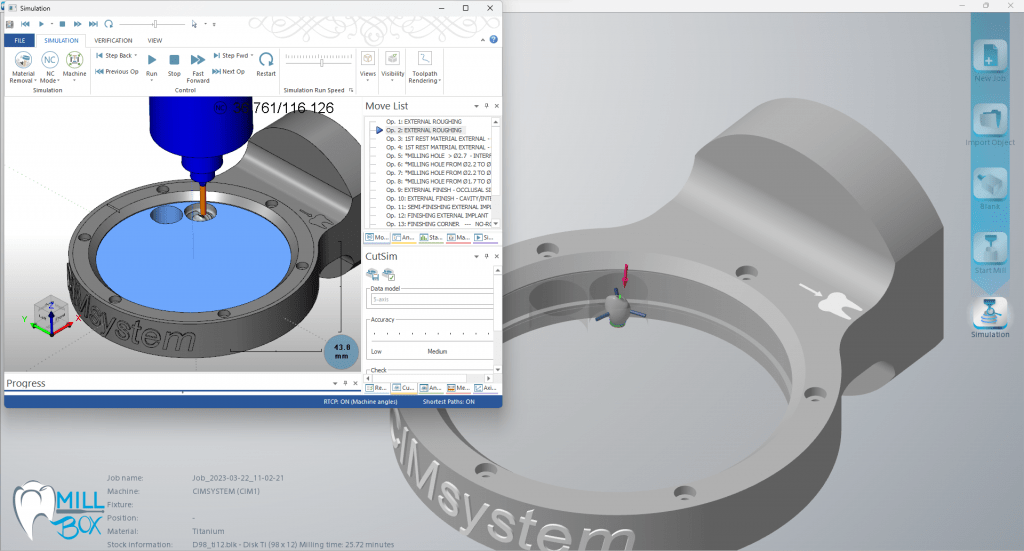Image resolution: width=1024 pixels, height=551 pixels.
Task: Restart the simulation
Action: click(266, 65)
